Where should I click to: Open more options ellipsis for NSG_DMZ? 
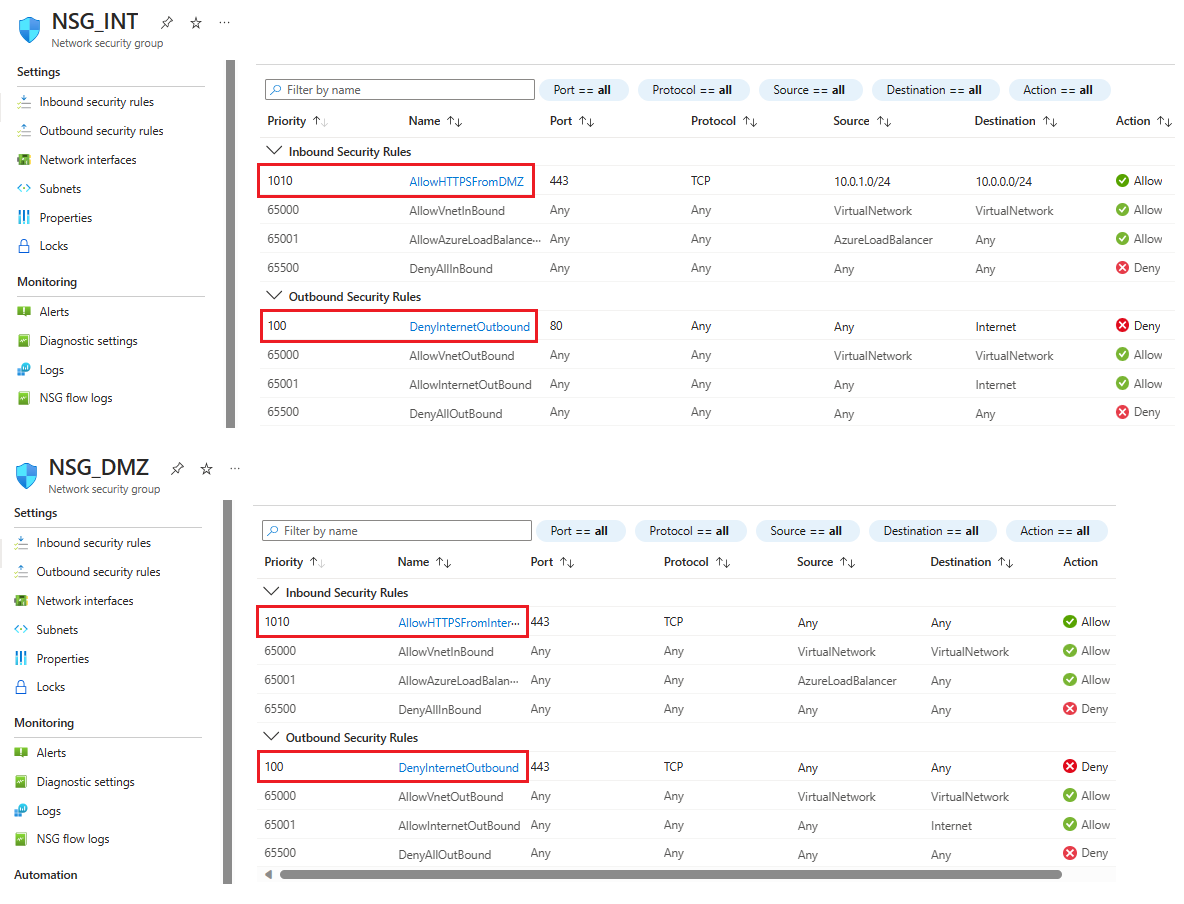(x=235, y=468)
